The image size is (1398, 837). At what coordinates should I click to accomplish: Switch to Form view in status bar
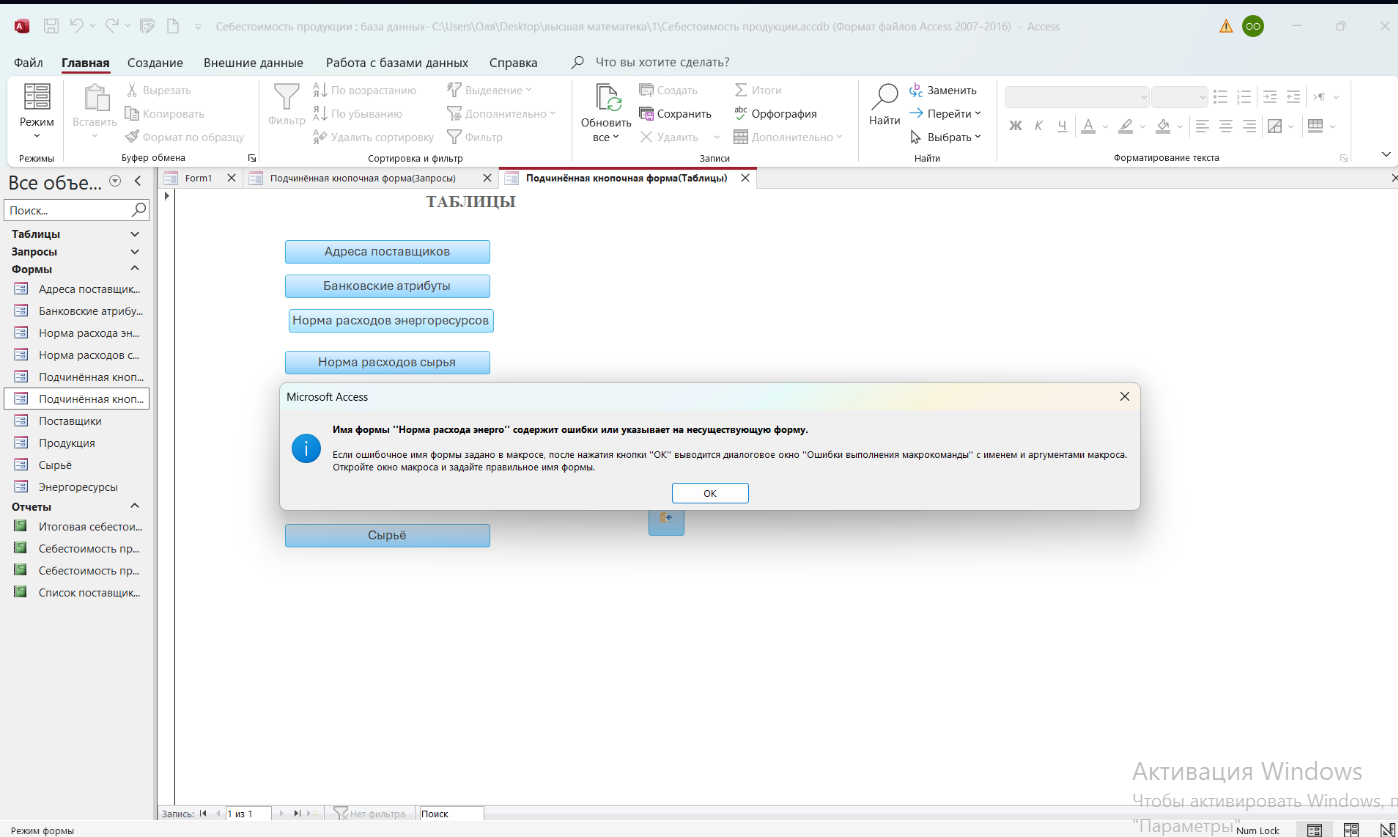tap(1315, 829)
